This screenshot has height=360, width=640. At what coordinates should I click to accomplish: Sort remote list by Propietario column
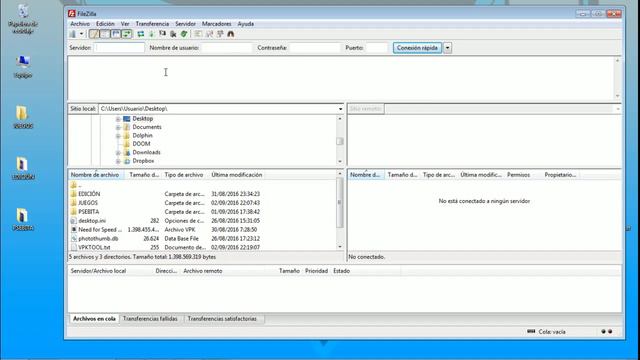[560, 175]
